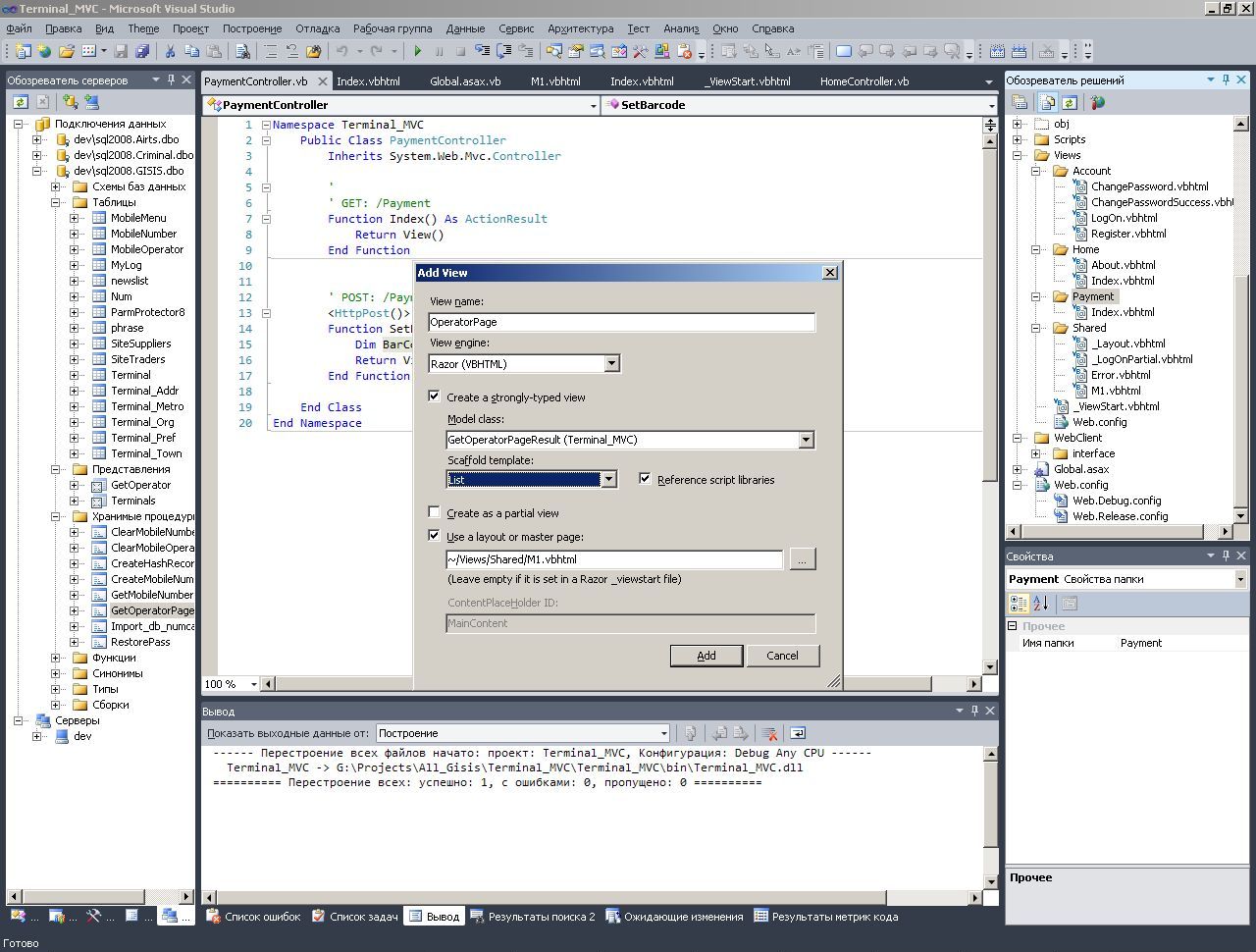Switch to the Список ошибок tab

point(253,917)
